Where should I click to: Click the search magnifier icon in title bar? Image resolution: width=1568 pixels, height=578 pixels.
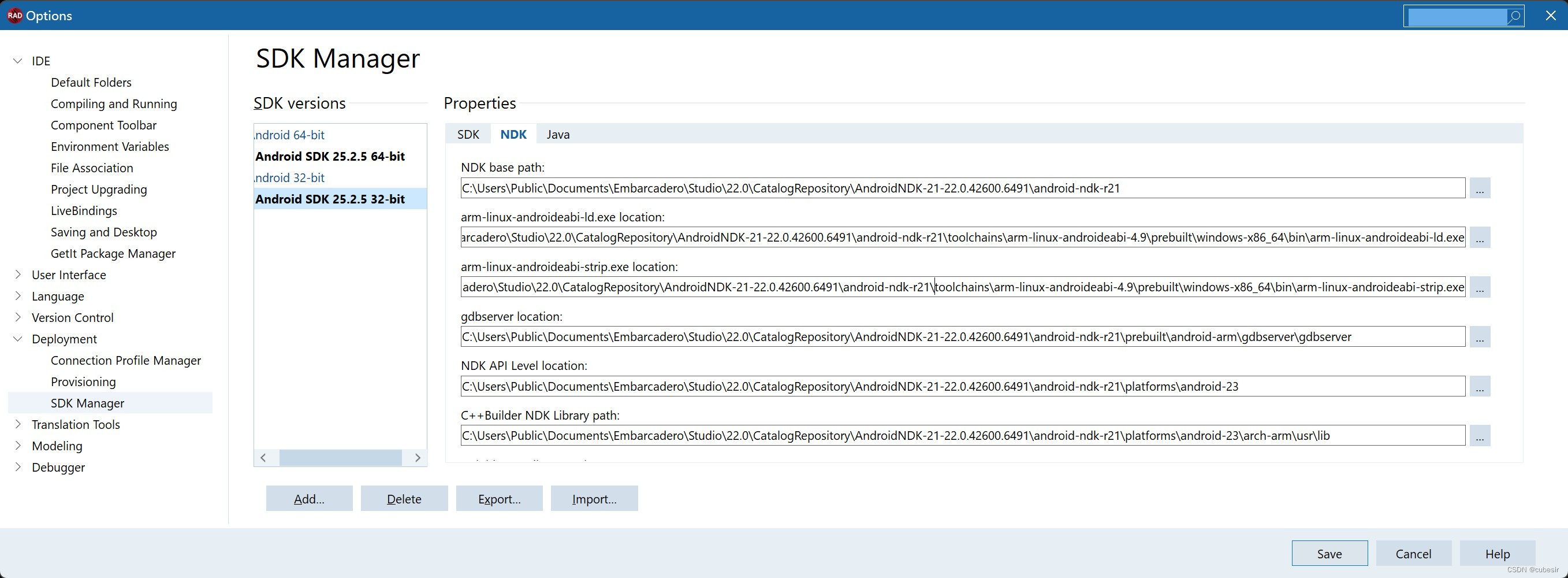[x=1514, y=16]
